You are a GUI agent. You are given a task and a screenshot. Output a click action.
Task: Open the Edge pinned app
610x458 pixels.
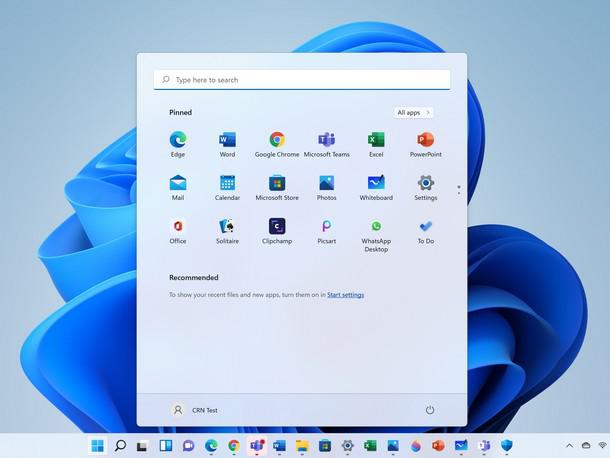pos(178,140)
